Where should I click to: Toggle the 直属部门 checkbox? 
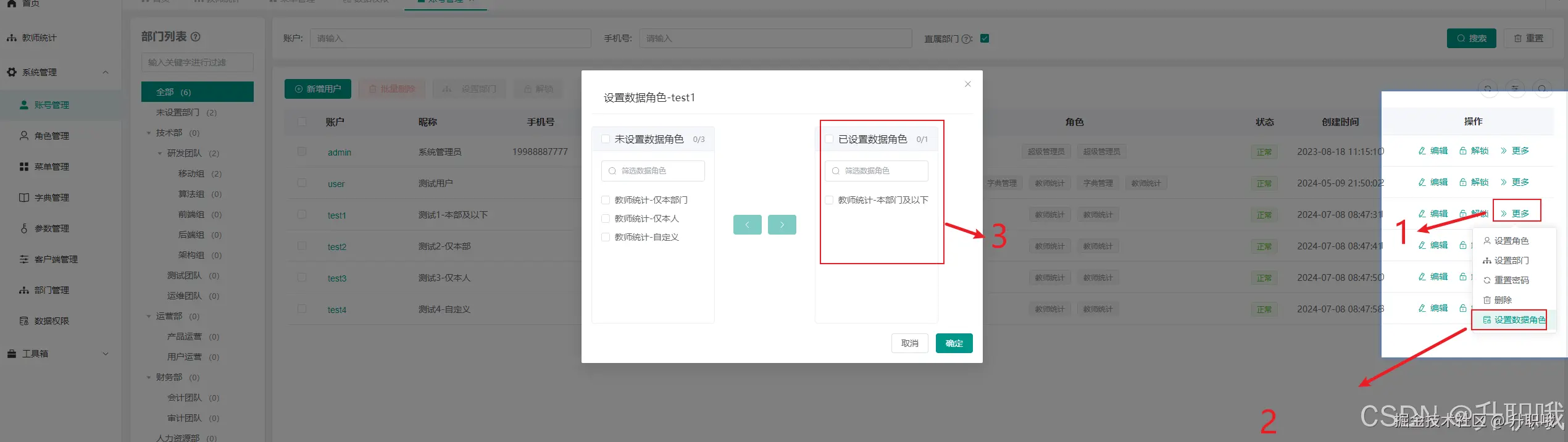point(985,38)
